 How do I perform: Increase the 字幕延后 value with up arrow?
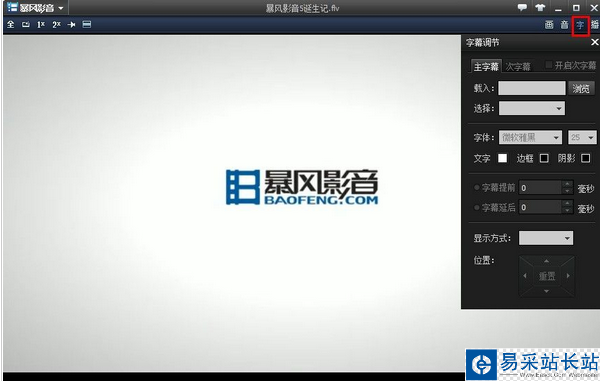point(567,204)
